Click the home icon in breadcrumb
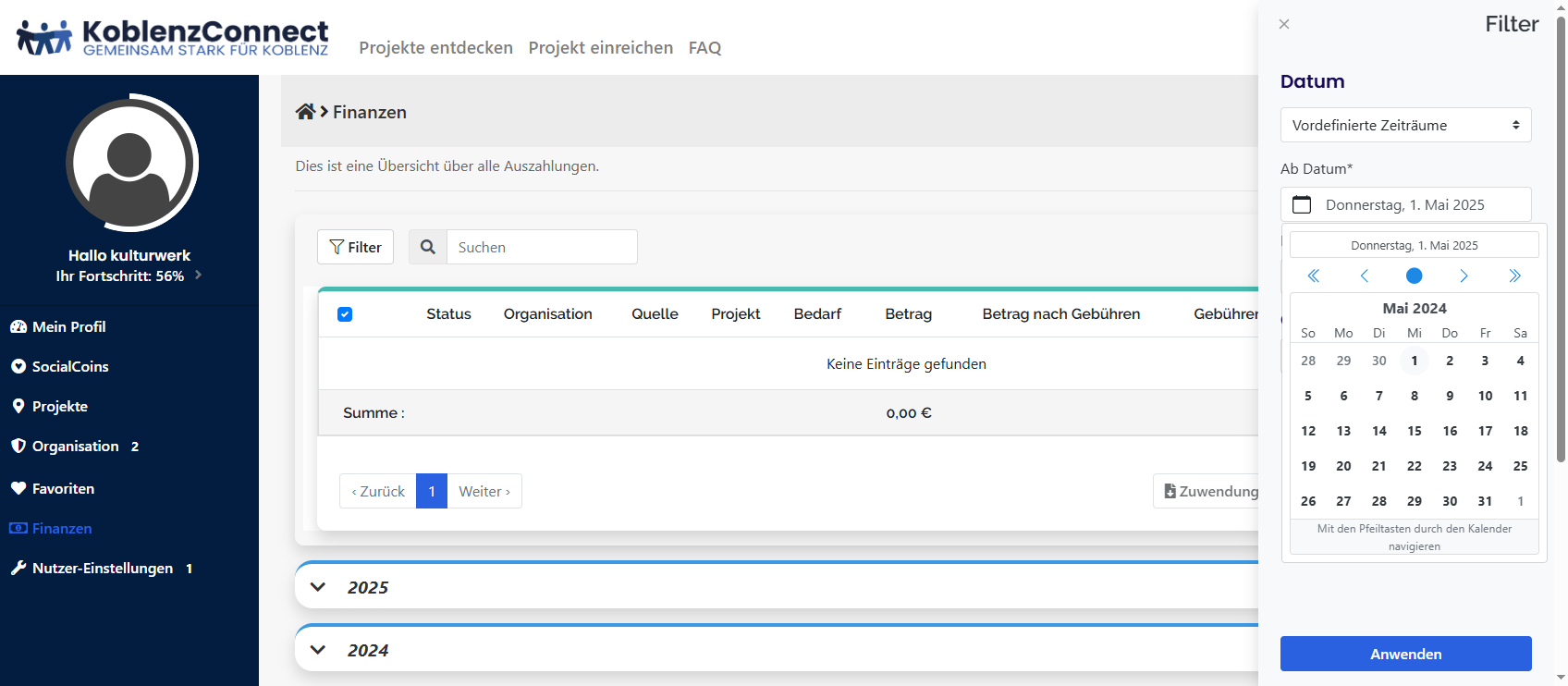The height and width of the screenshot is (686, 1568). pyautogui.click(x=305, y=112)
